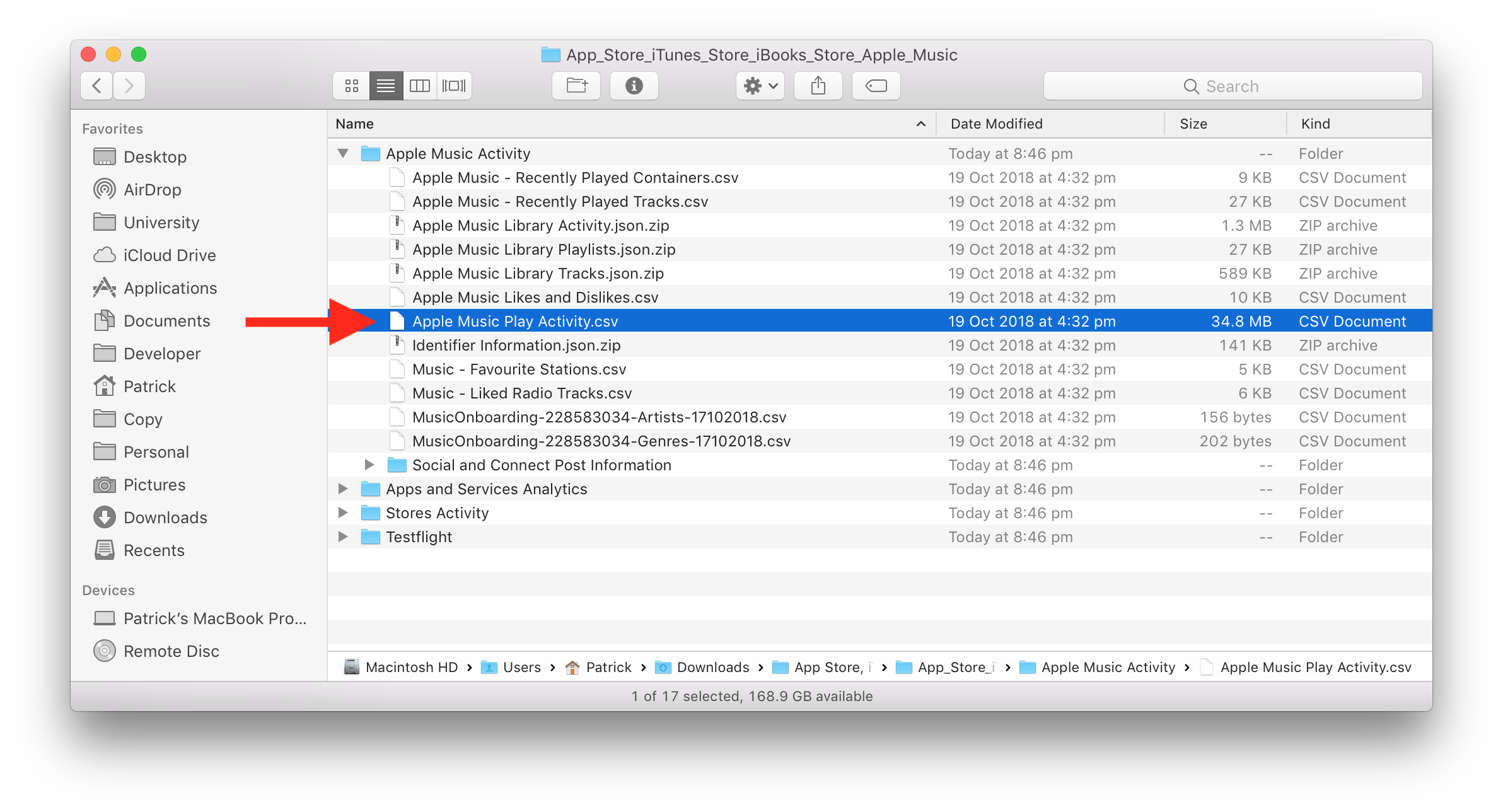Image resolution: width=1503 pixels, height=812 pixels.
Task: Open the Tags toolbar icon
Action: coord(876,86)
